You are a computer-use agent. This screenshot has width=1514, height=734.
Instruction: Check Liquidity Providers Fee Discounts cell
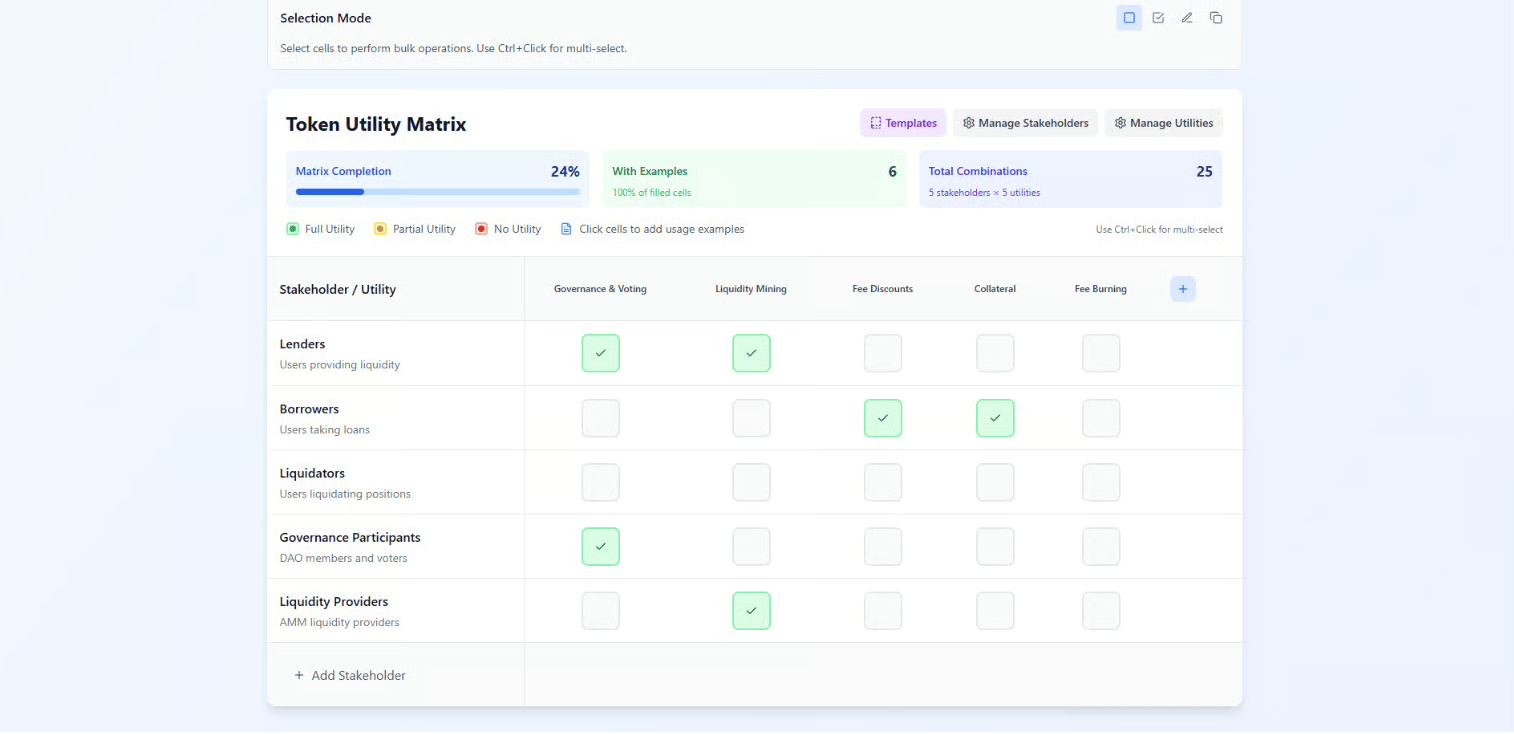[x=883, y=611]
